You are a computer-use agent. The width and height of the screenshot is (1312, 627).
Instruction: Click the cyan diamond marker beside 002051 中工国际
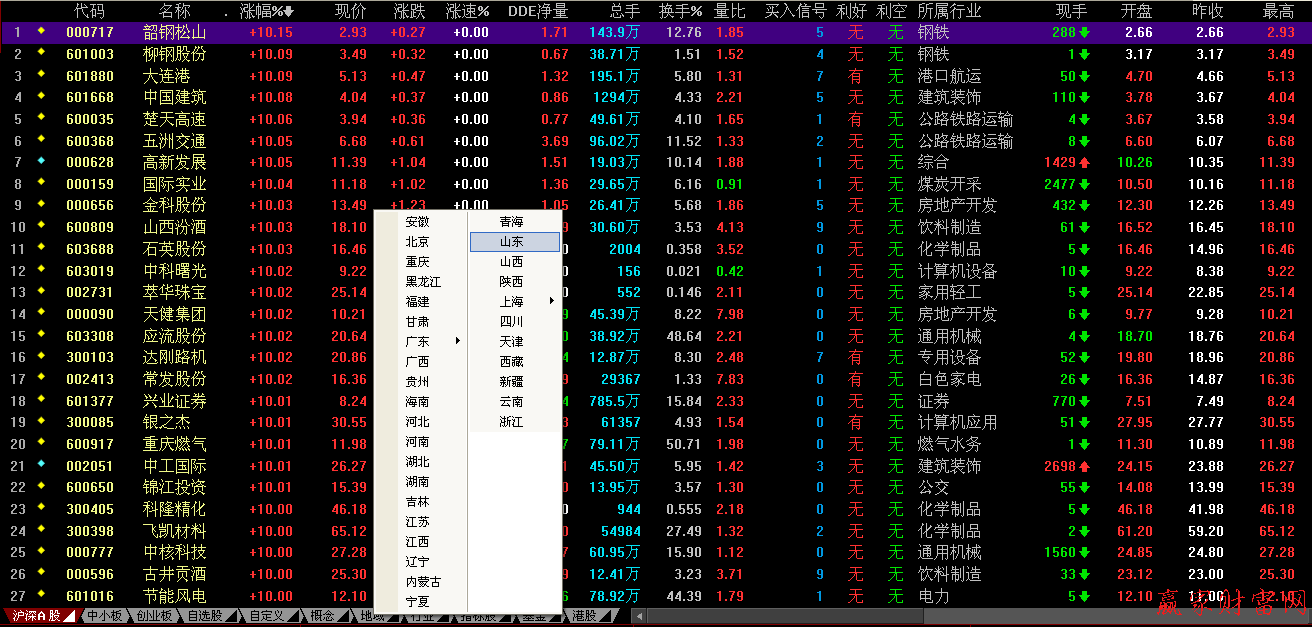tap(41, 466)
